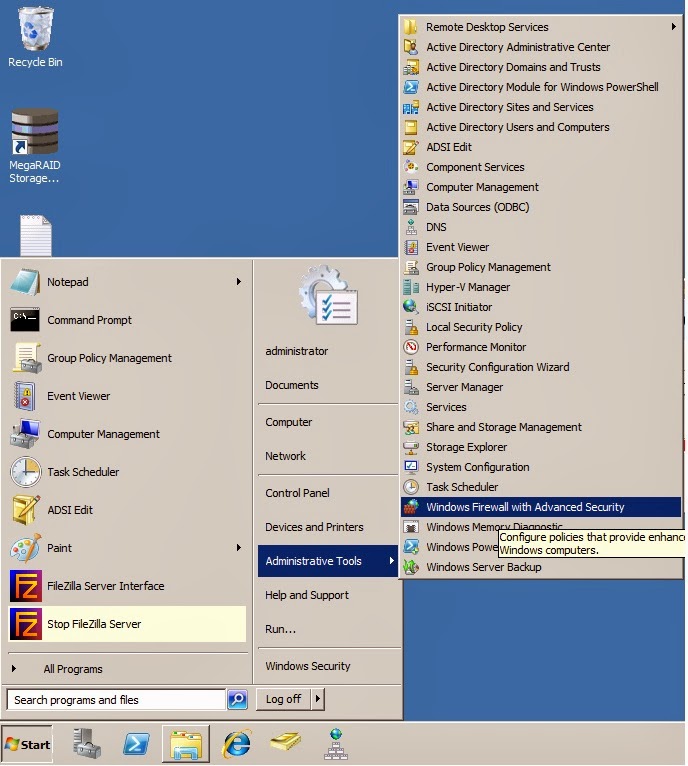The width and height of the screenshot is (688, 766).
Task: Click FileZilla Server Interface icon
Action: 25,586
